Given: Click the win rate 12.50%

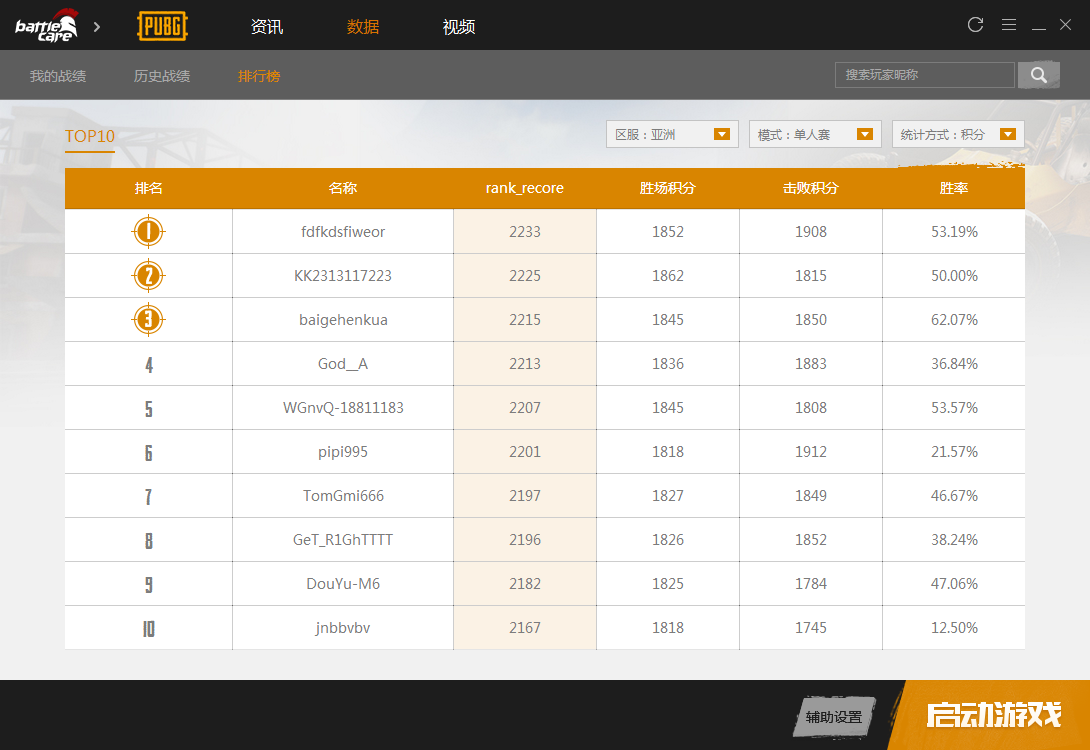Looking at the screenshot, I should pos(954,628).
